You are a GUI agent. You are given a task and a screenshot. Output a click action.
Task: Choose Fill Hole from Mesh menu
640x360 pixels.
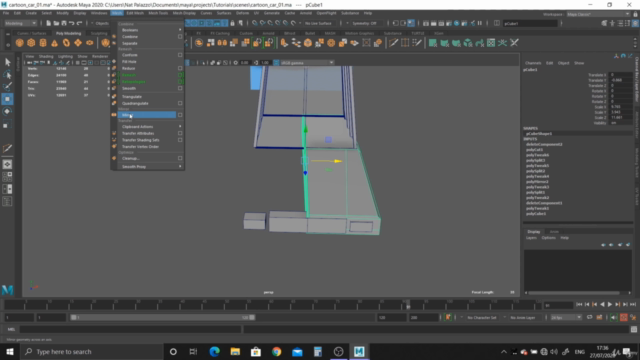coord(129,62)
